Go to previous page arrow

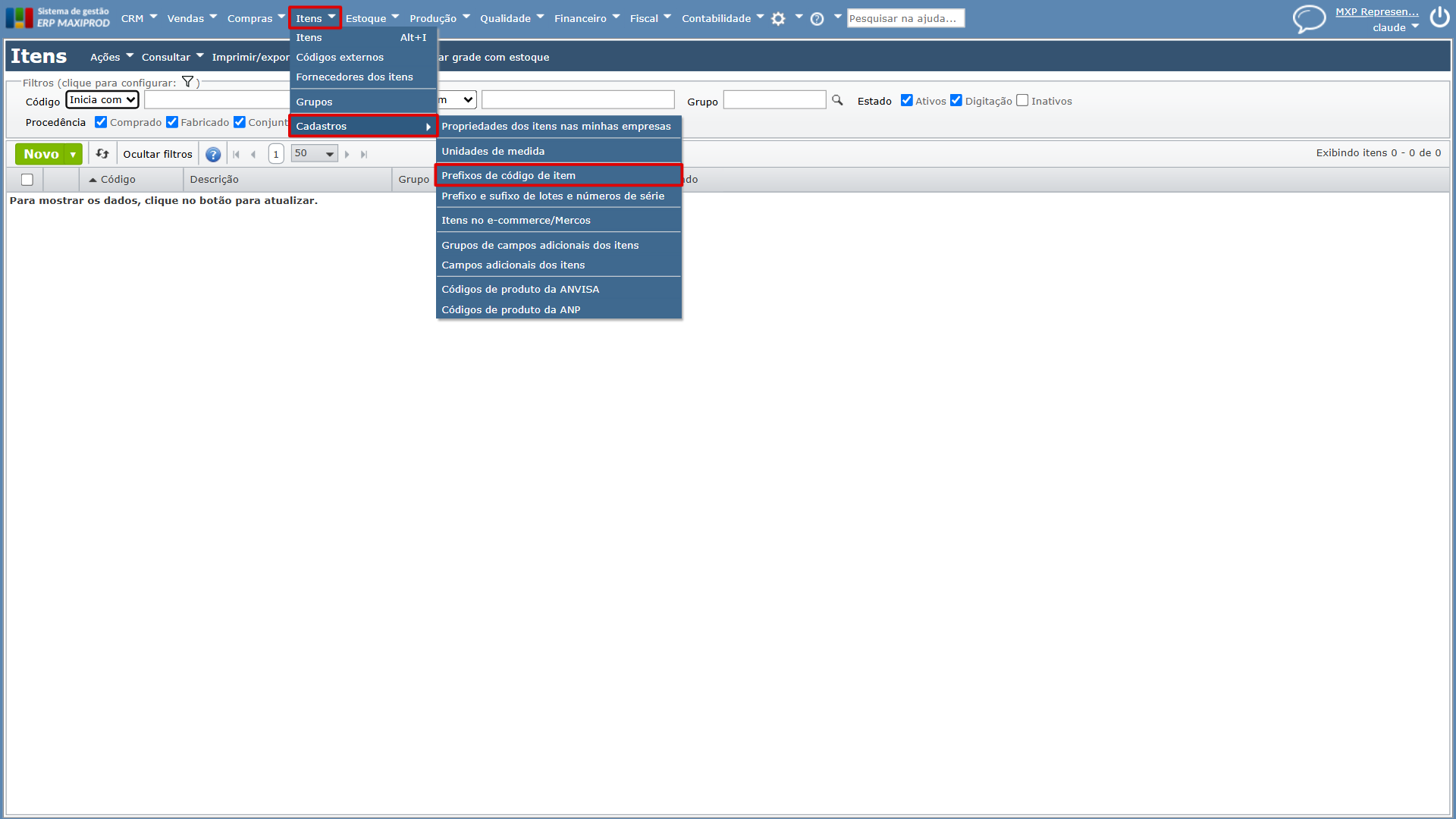pyautogui.click(x=253, y=154)
